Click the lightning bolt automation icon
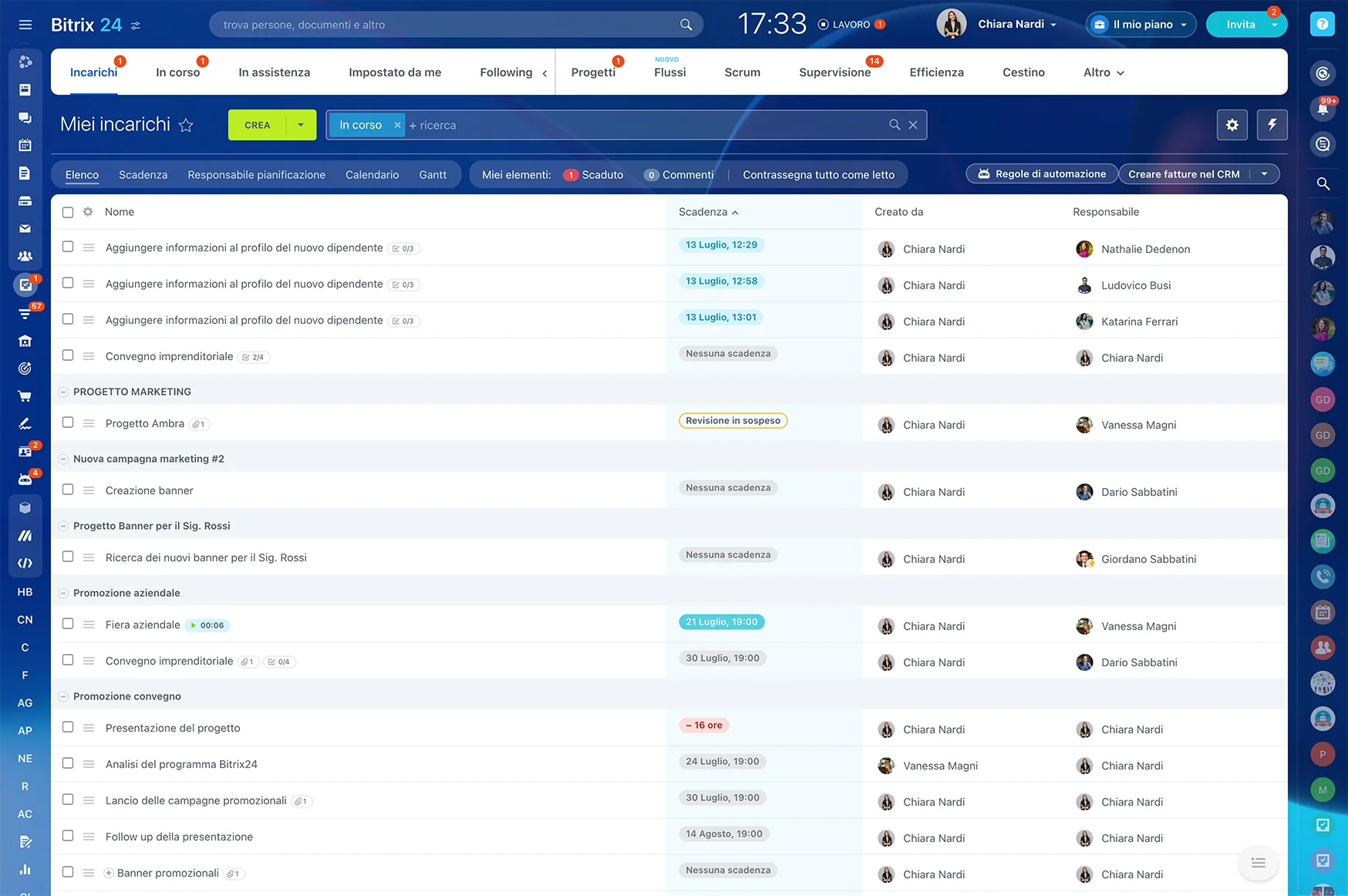The image size is (1348, 896). [1272, 125]
